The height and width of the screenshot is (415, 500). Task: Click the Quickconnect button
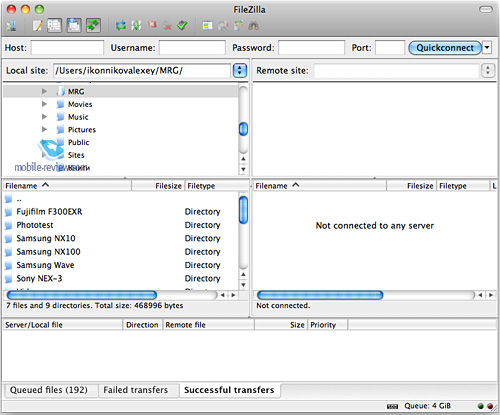pos(445,48)
